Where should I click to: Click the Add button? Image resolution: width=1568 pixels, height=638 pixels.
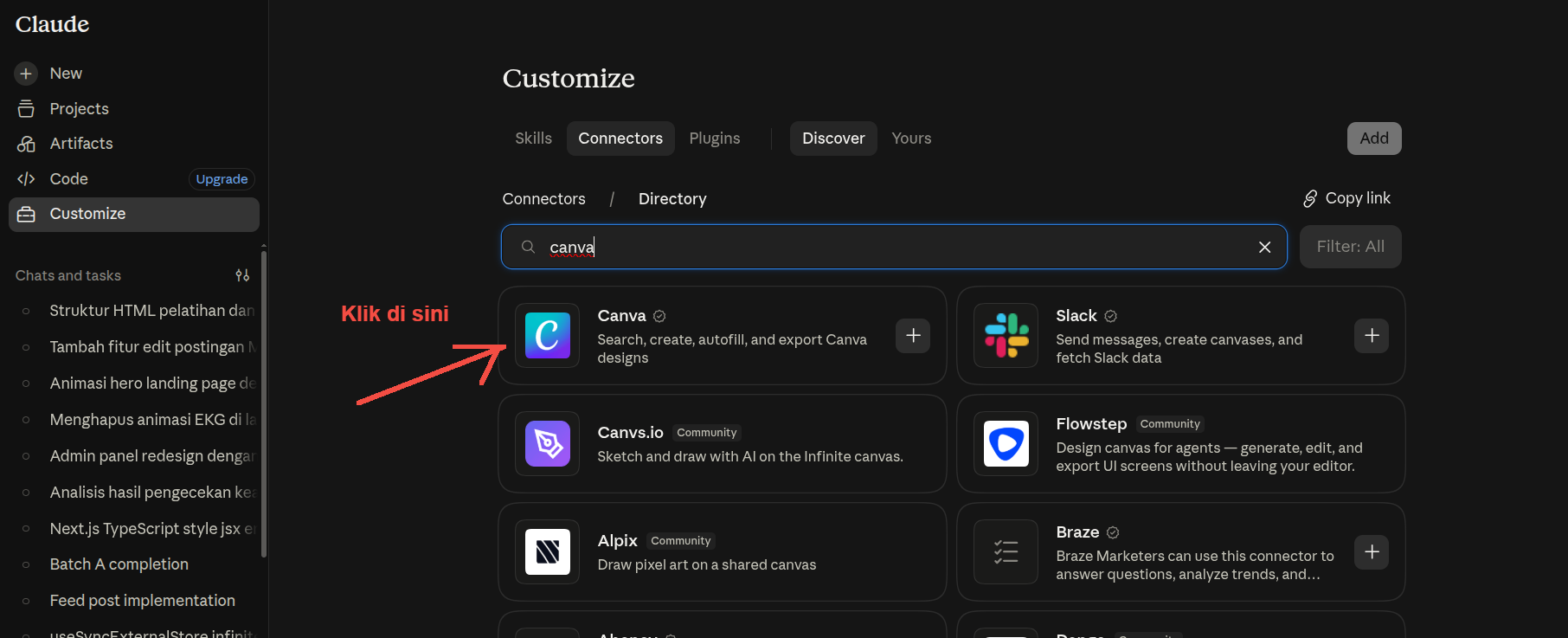1374,139
